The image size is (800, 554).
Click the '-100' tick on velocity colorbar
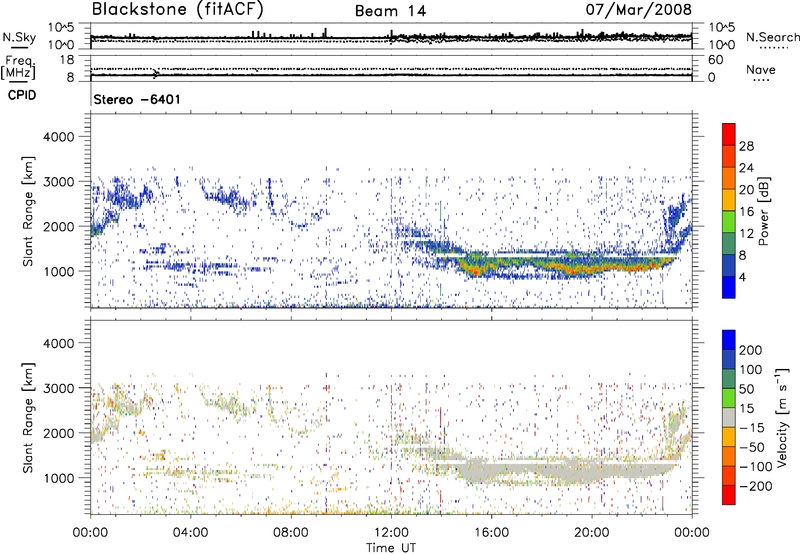tap(756, 466)
